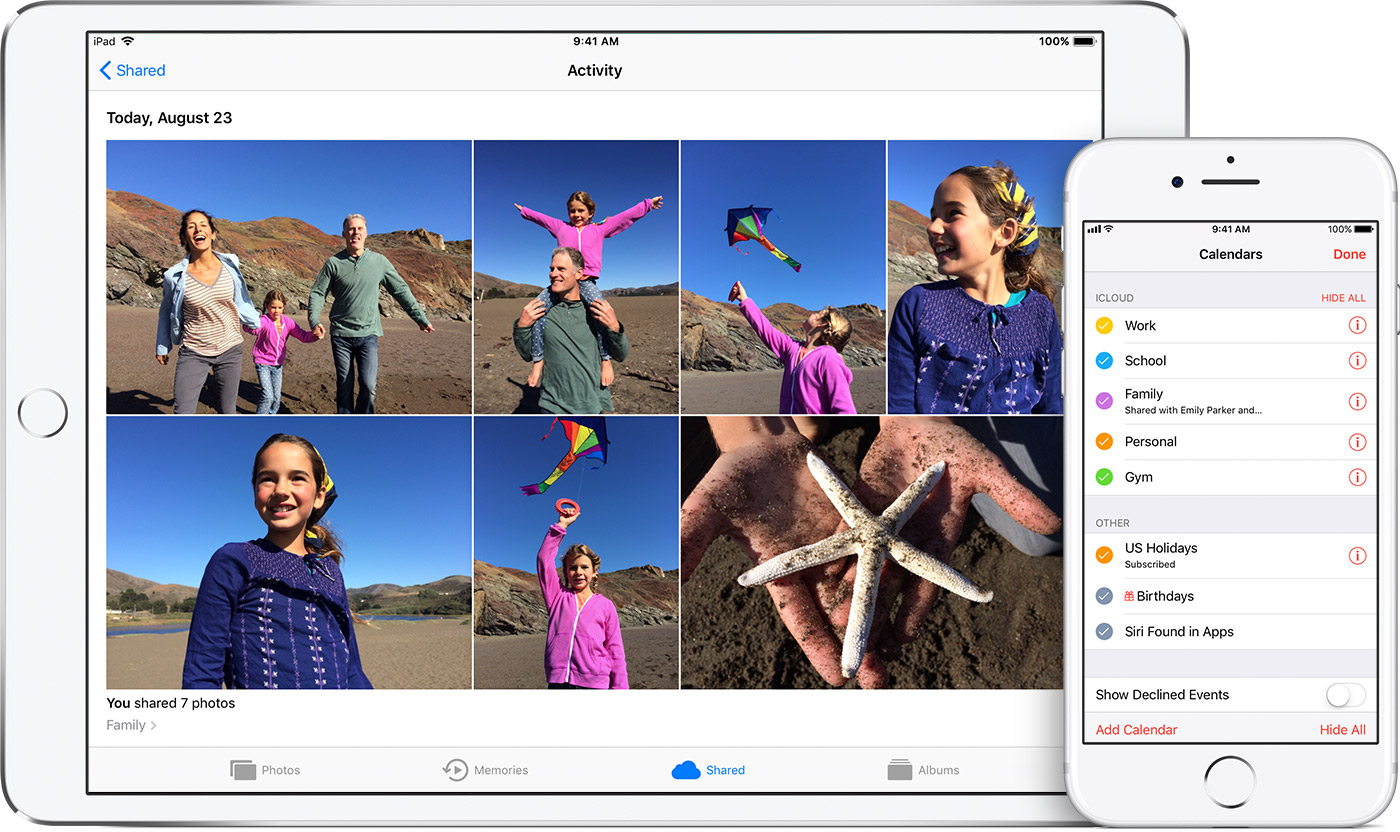Image resolution: width=1400 pixels, height=832 pixels.
Task: Tap the Birthdays gift icon
Action: coord(1129,596)
